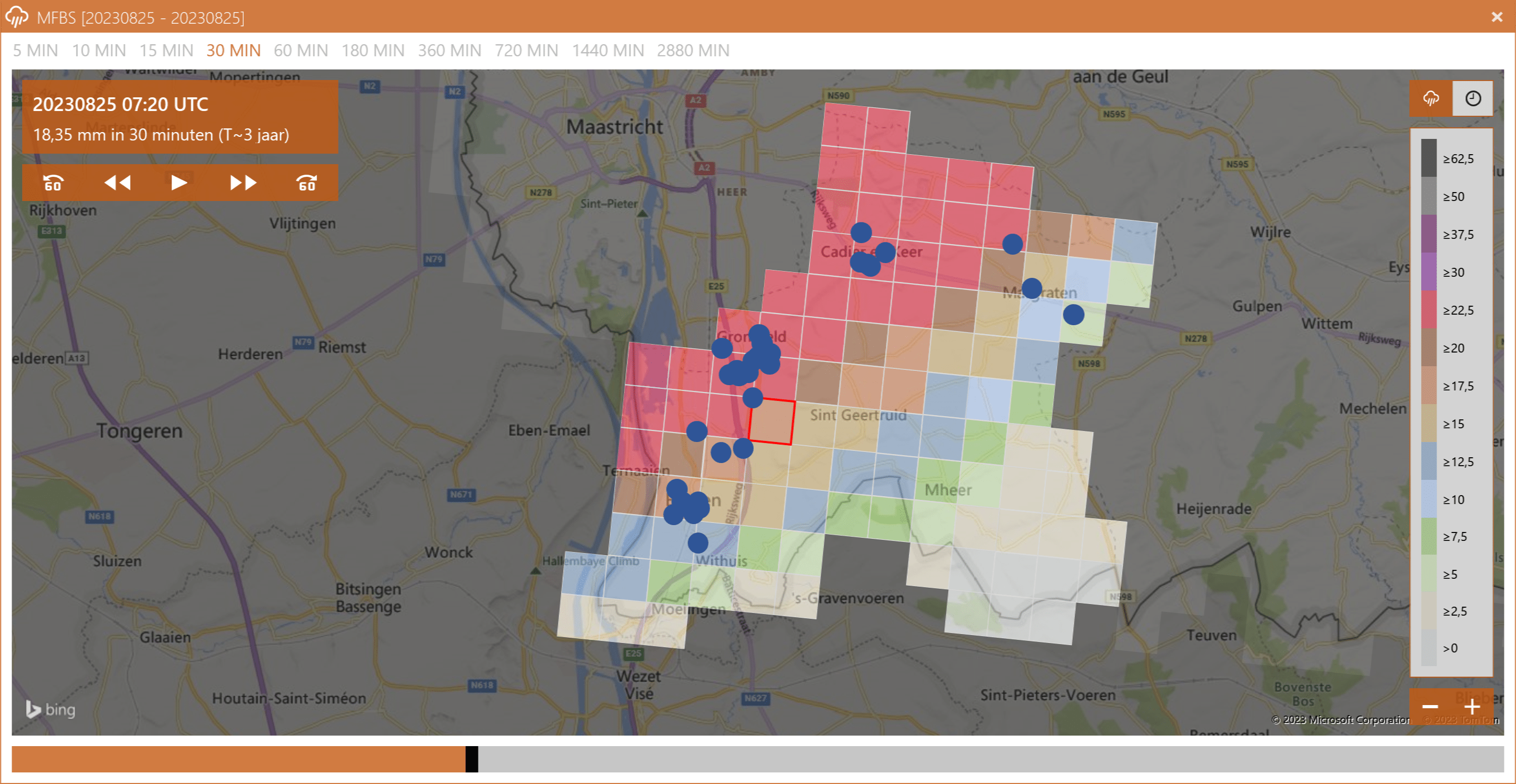The image size is (1516, 784).
Task: Open the Bing logo link
Action: pos(51,709)
